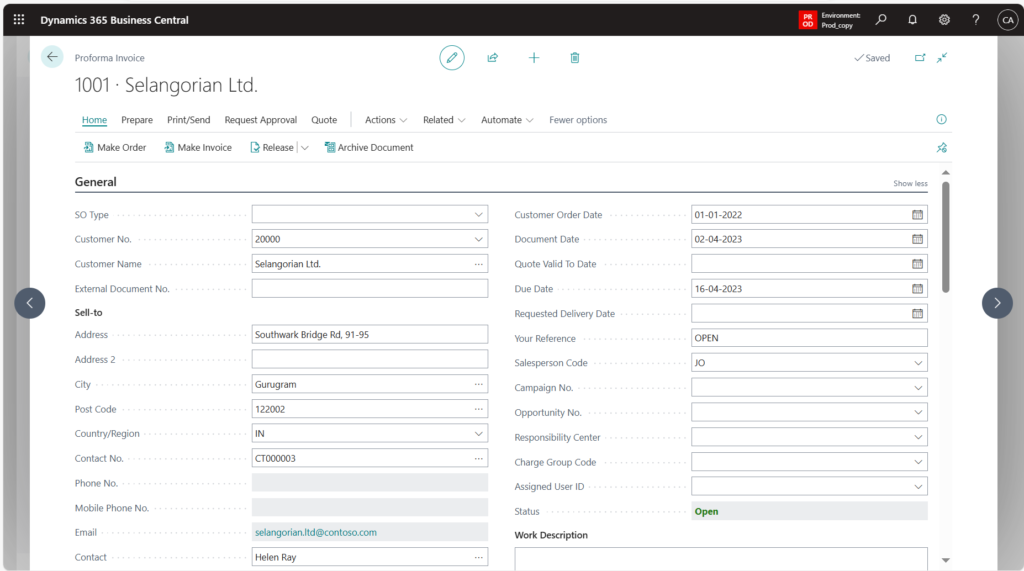Click the search magnifier icon
Image resolution: width=1024 pixels, height=571 pixels.
click(x=881, y=20)
